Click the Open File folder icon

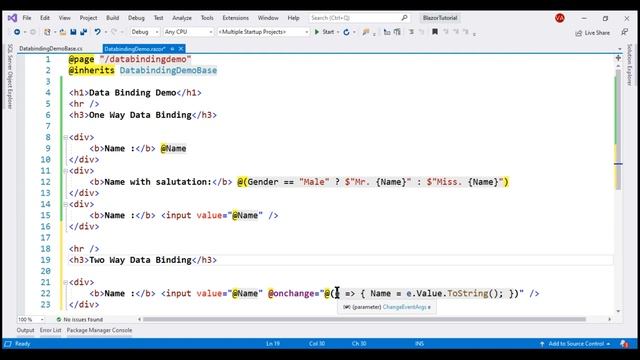click(62, 32)
